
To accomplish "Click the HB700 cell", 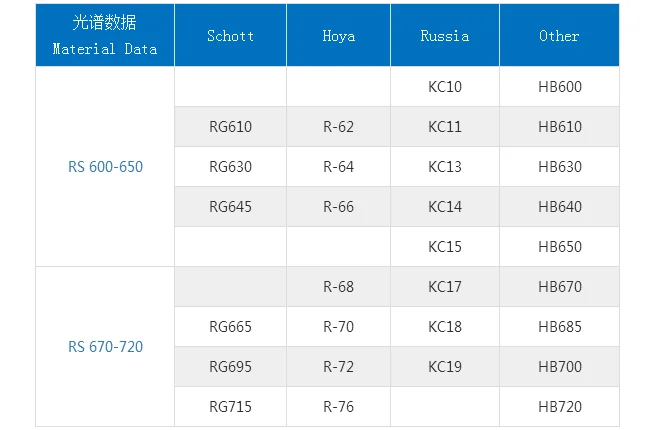I will [x=559, y=367].
